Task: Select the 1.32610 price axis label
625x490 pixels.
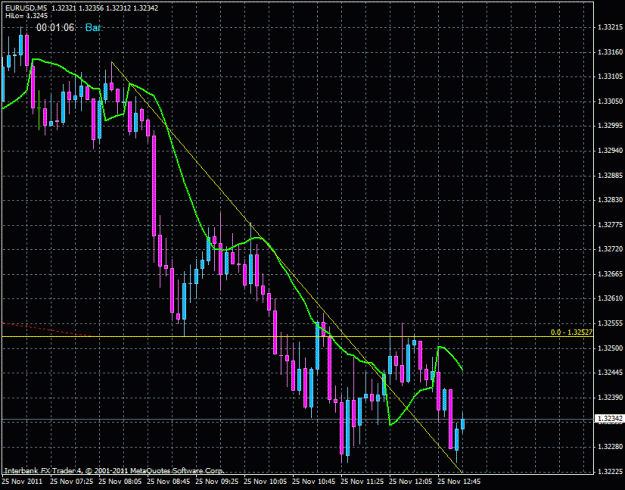Action: tap(609, 299)
